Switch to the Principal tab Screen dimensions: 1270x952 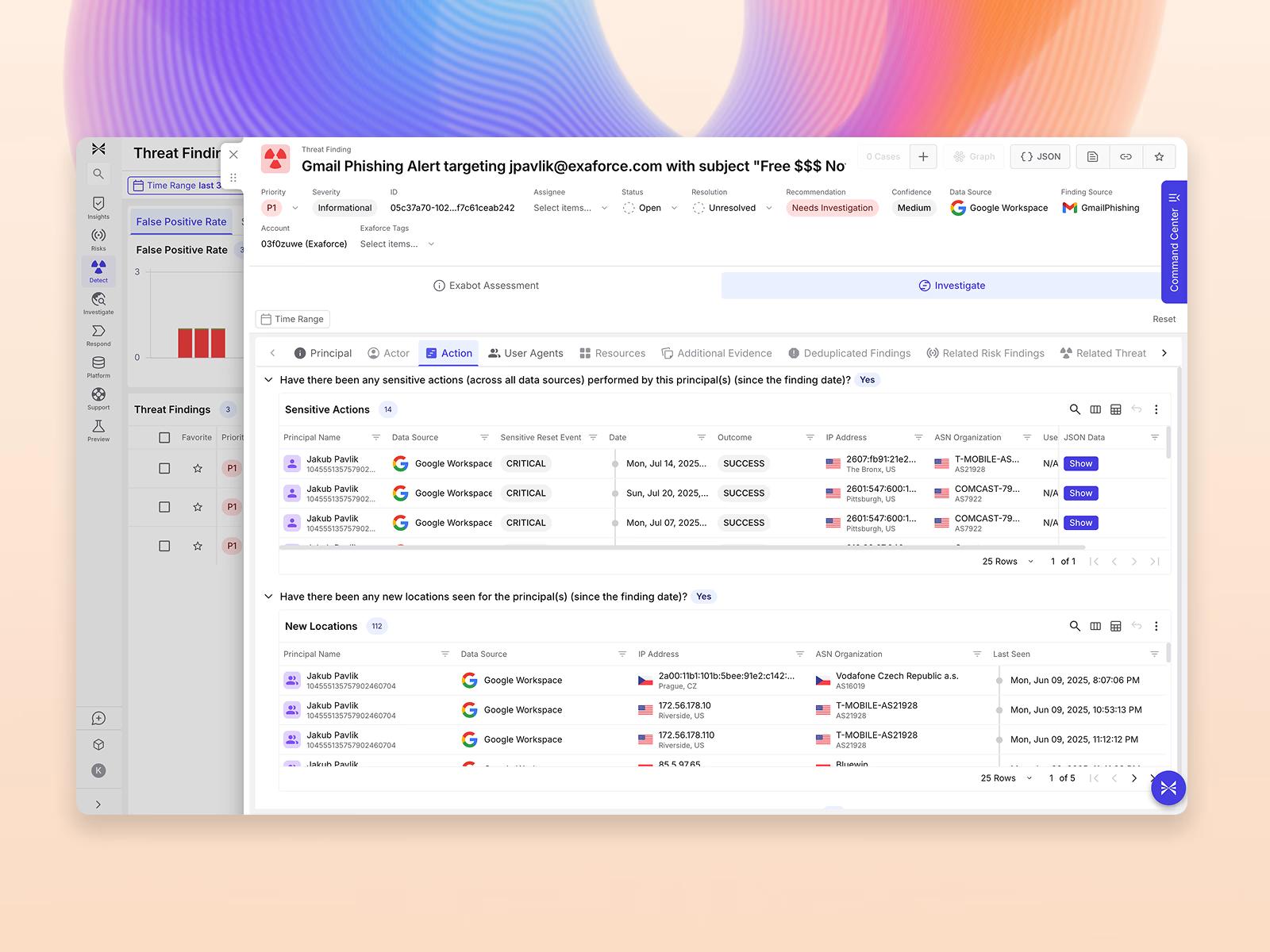click(322, 353)
